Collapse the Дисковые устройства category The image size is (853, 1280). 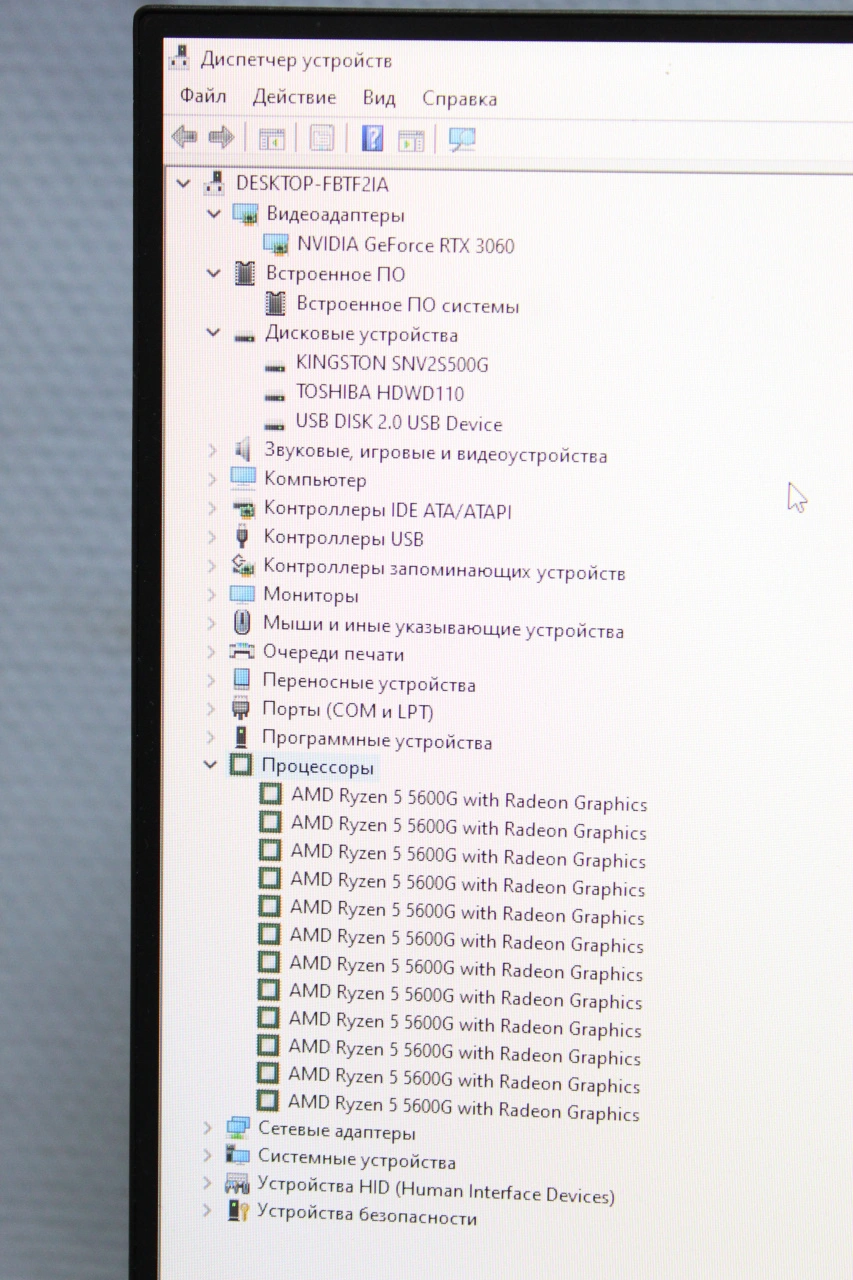(213, 334)
